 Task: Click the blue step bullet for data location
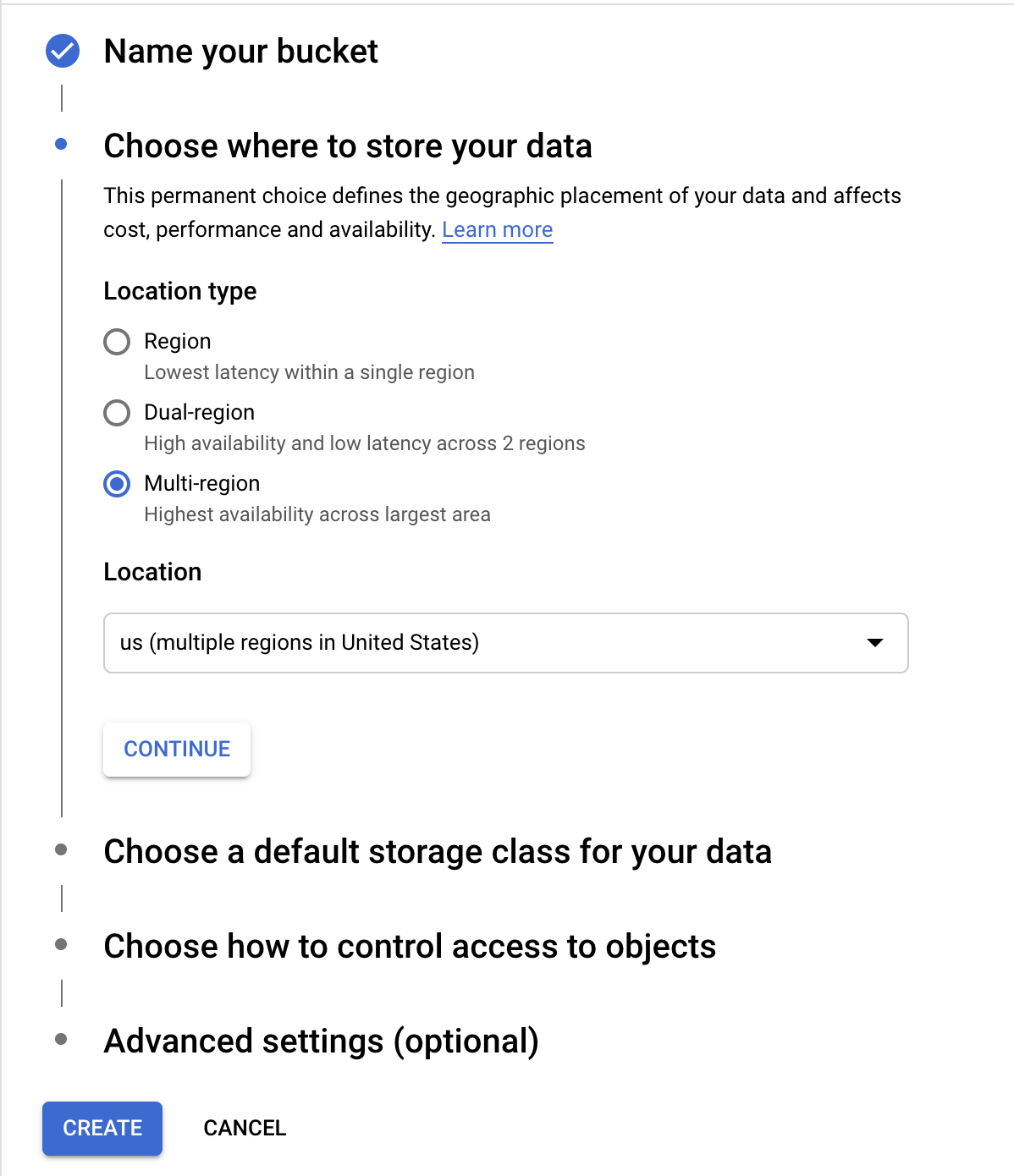61,145
